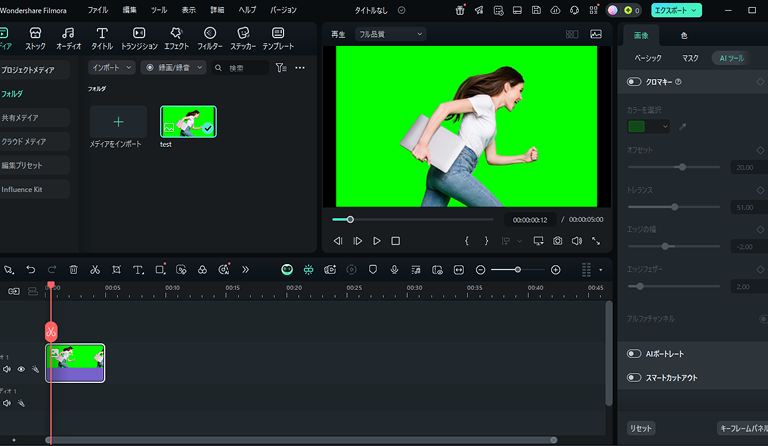The image size is (768, 446).
Task: Enable the AI Portrait toggle
Action: point(634,353)
